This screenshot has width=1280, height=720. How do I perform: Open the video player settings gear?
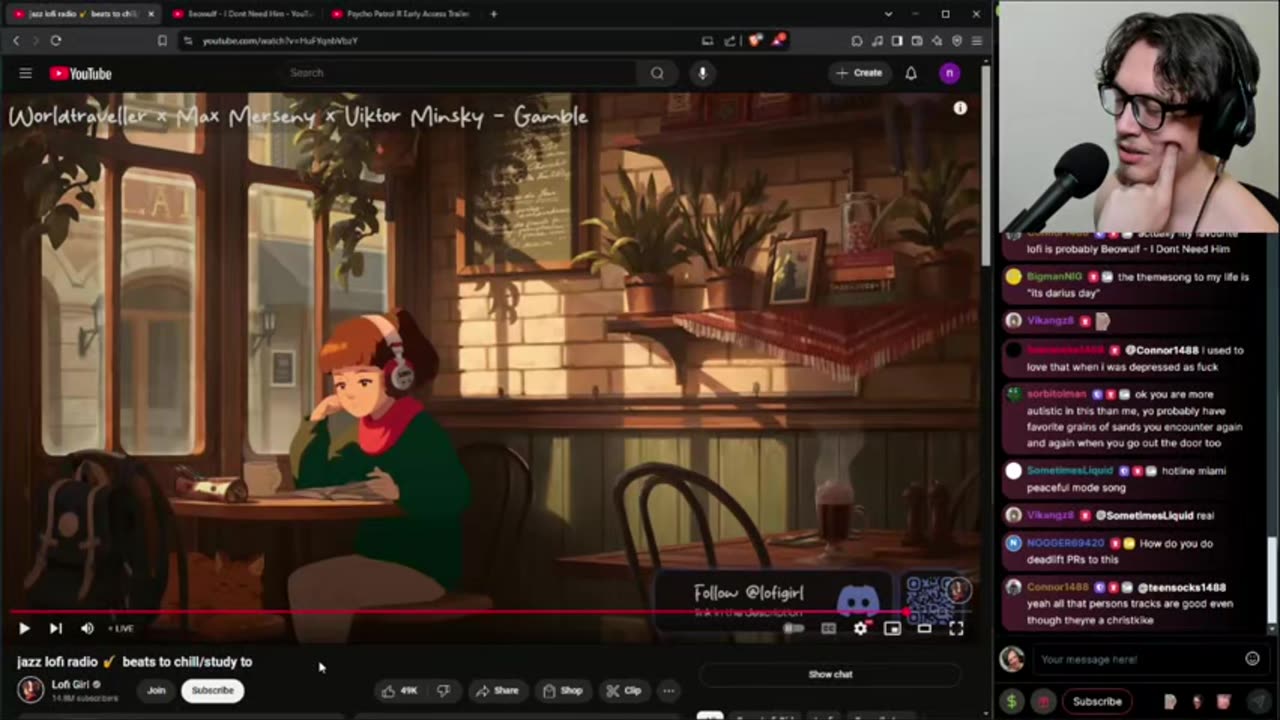861,628
